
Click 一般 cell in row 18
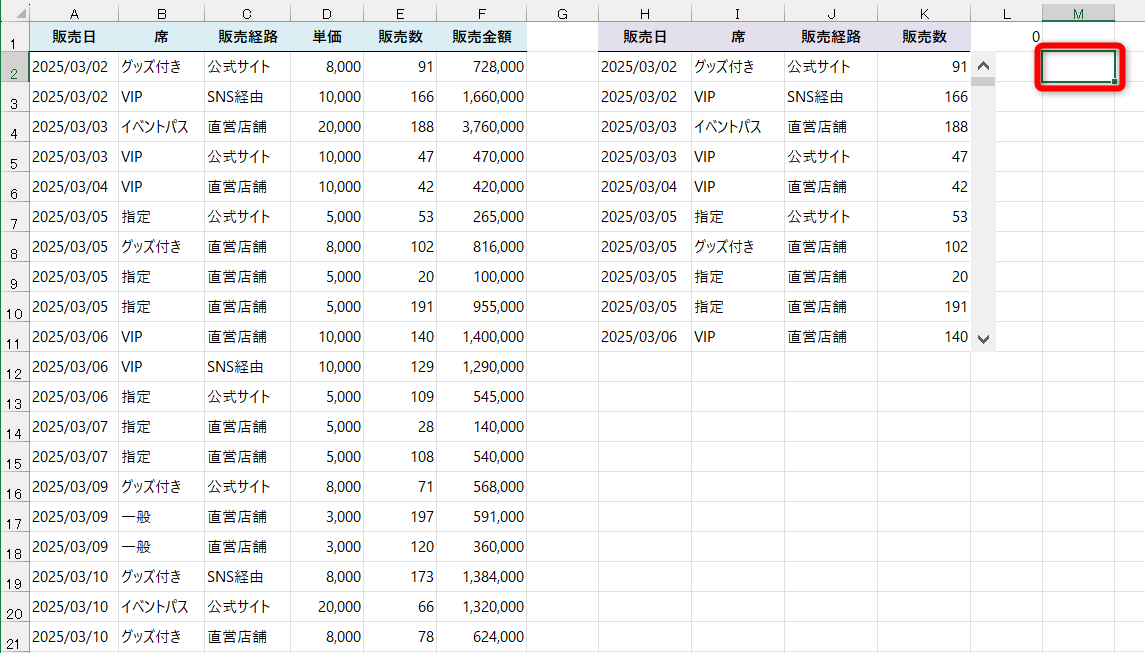pos(161,546)
